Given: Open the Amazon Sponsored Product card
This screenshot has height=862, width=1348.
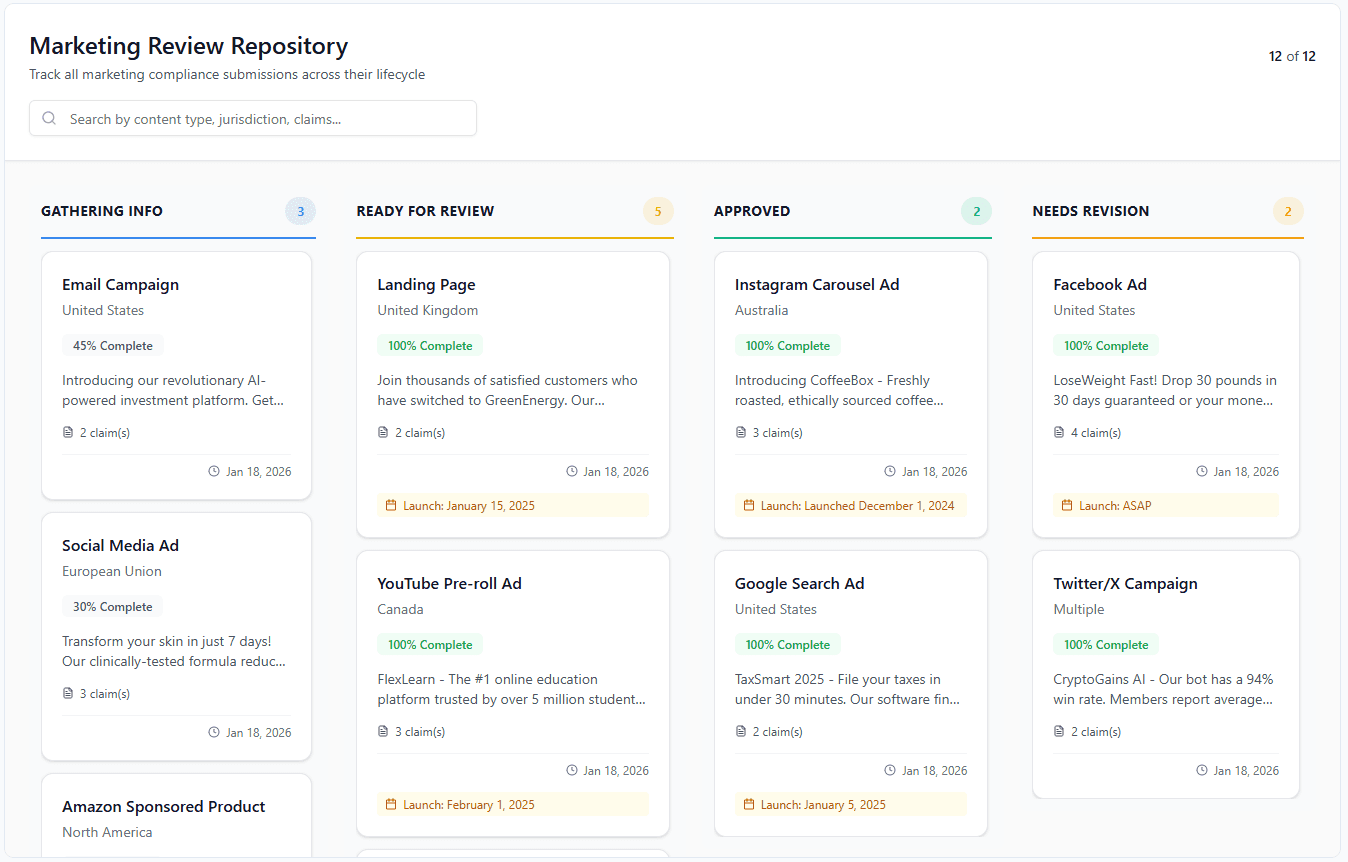Looking at the screenshot, I should (177, 816).
